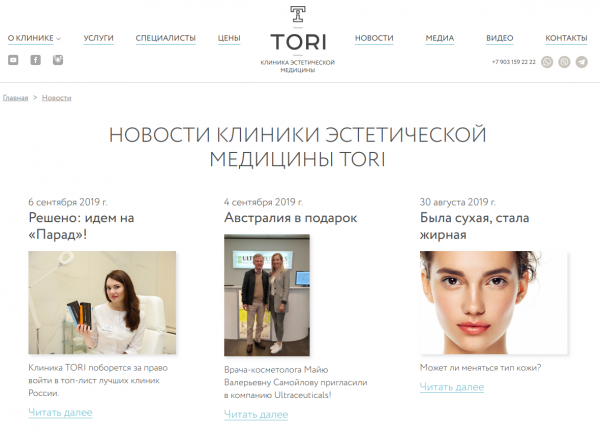Open the Instagram social icon
600x432 pixels.
58,60
